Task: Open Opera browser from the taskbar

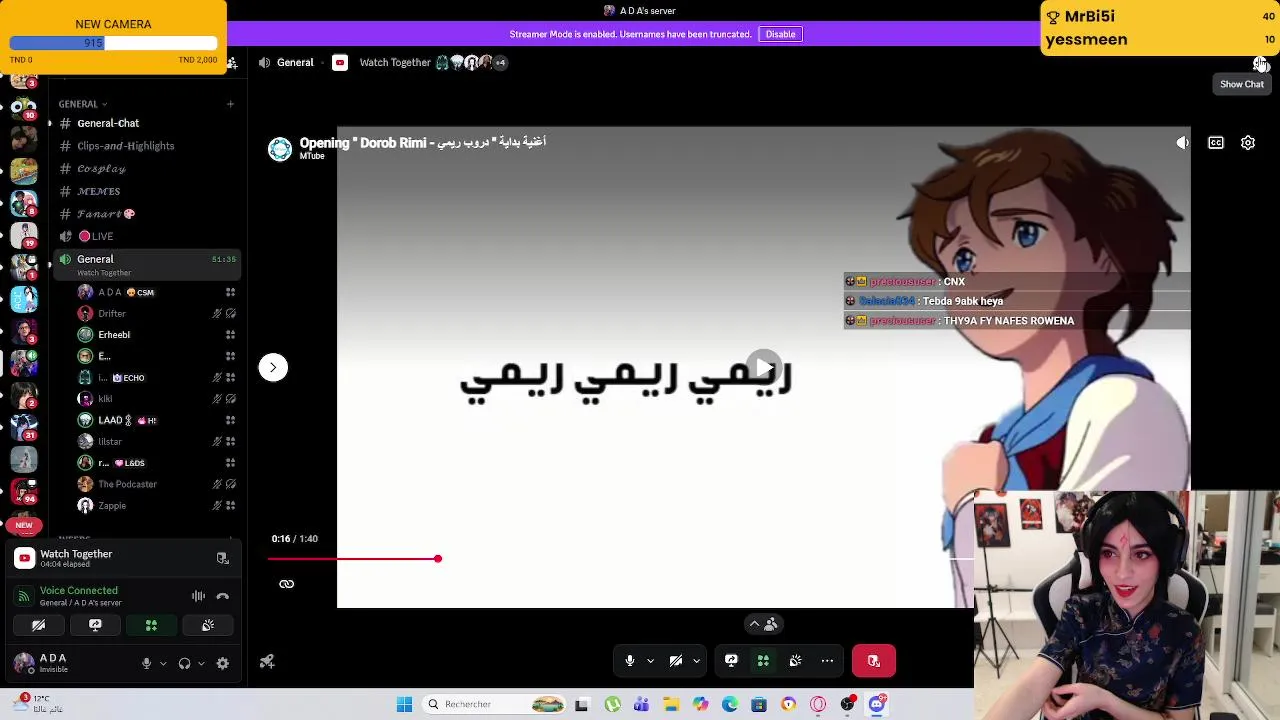Action: coord(818,704)
